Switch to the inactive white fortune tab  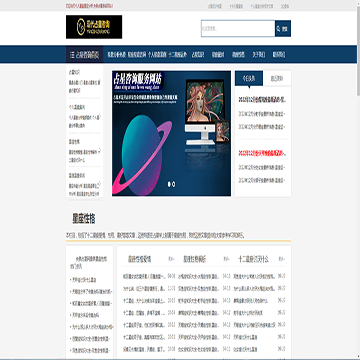point(277,79)
